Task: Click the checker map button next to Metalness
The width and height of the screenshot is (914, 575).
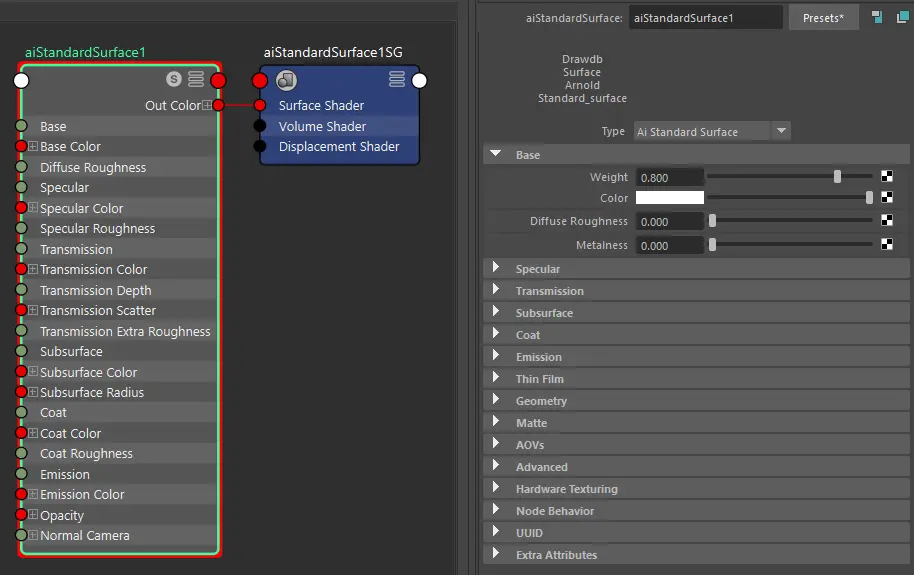Action: [887, 245]
